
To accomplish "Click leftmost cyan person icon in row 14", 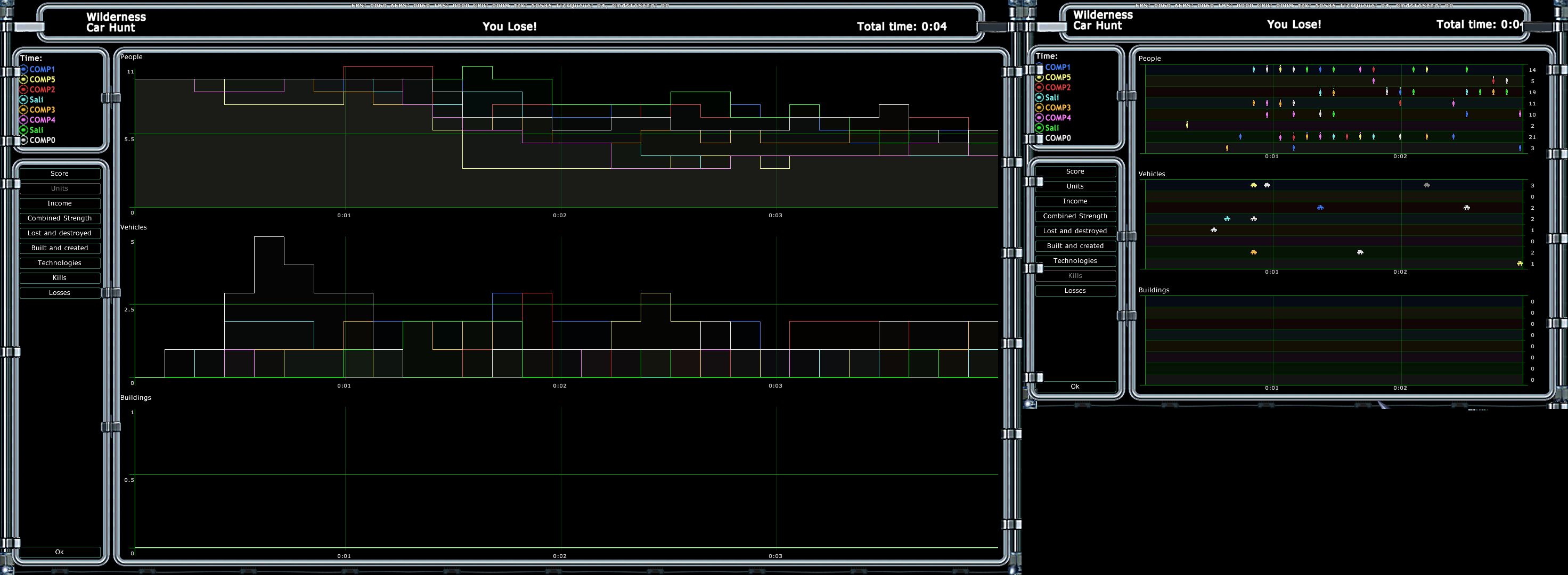I will coord(1253,69).
